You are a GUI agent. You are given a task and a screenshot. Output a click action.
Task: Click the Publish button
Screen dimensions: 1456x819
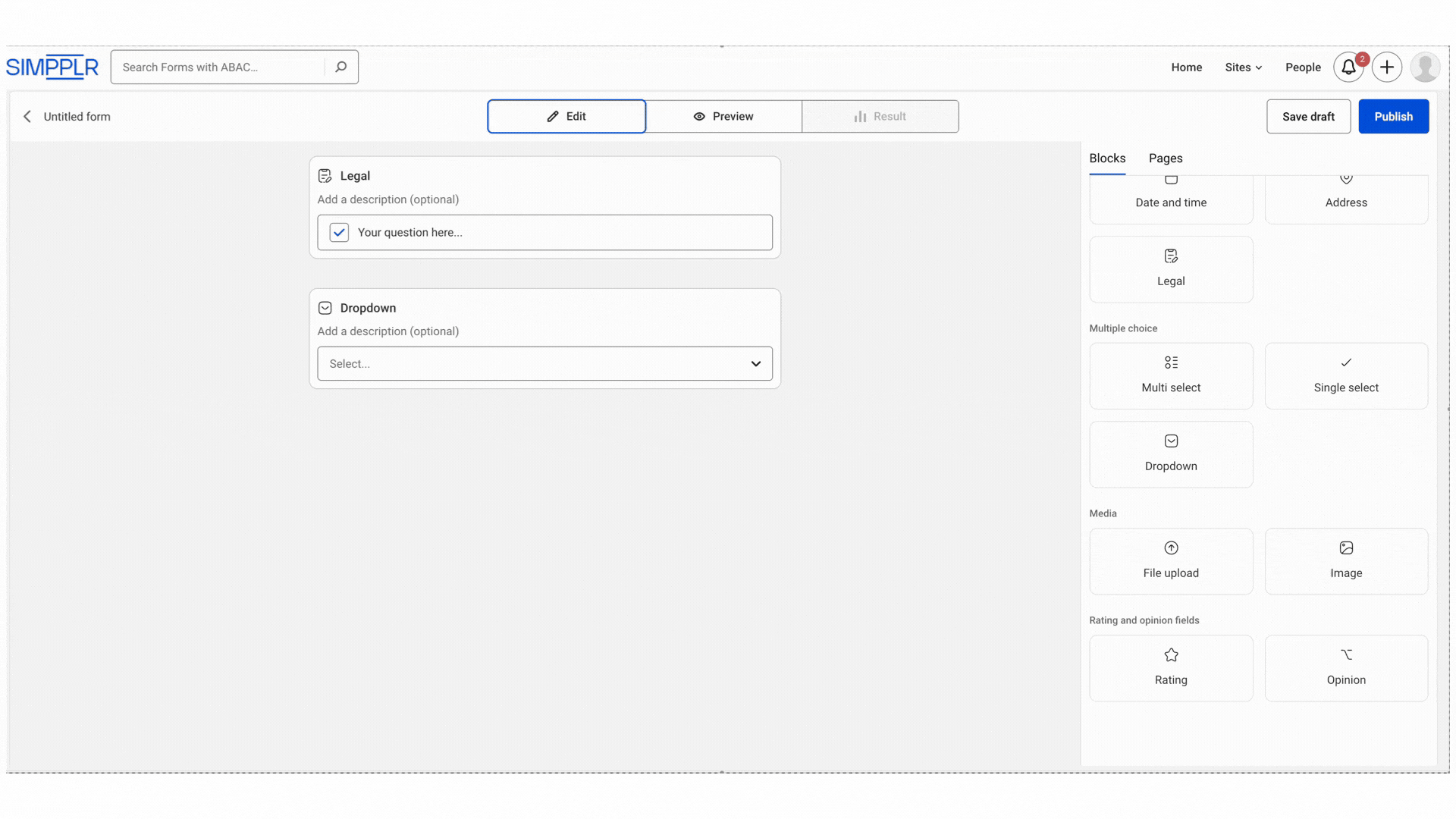click(x=1392, y=117)
